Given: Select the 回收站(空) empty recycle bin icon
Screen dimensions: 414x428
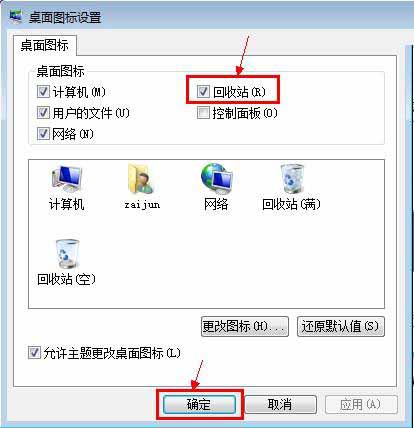Looking at the screenshot, I should click(x=67, y=254).
